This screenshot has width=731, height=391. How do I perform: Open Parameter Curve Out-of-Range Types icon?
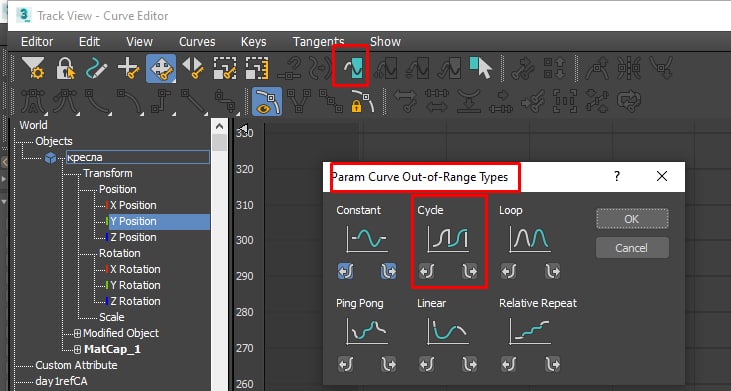tap(351, 69)
